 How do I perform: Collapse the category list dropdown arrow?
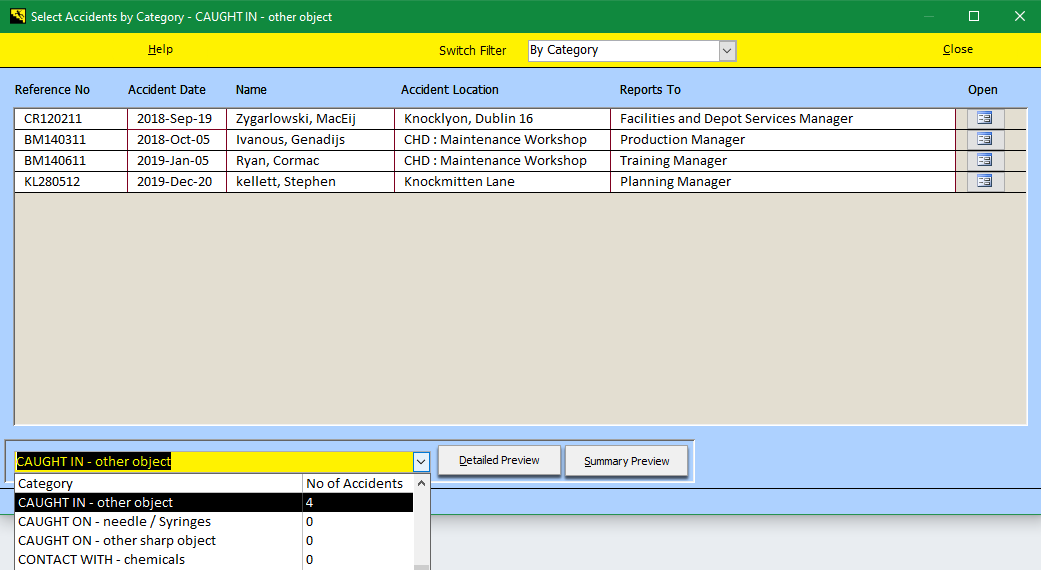coord(421,462)
